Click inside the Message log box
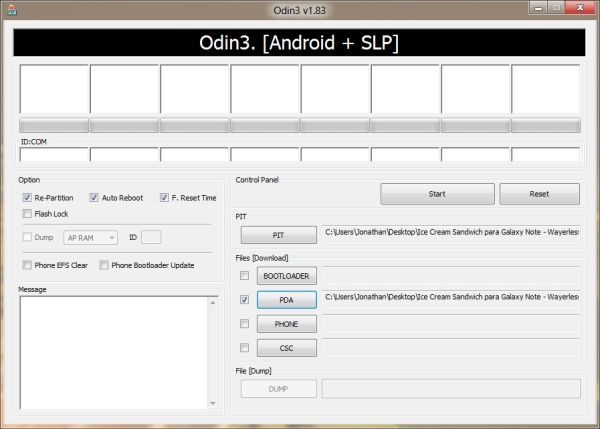The width and height of the screenshot is (600, 429). click(114, 352)
